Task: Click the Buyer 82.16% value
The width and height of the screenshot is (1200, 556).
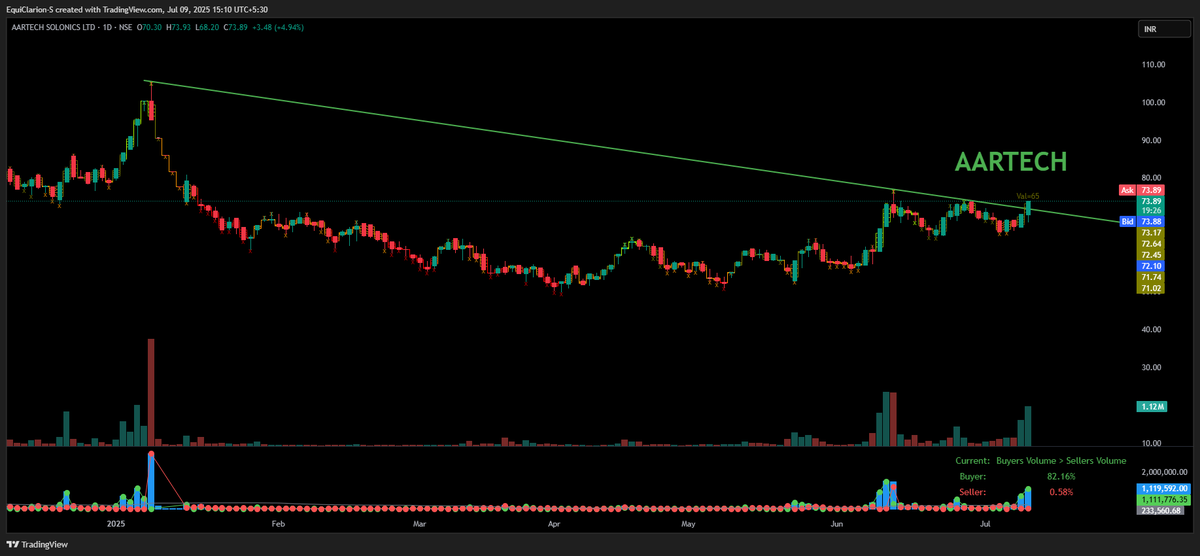Action: coord(1062,477)
